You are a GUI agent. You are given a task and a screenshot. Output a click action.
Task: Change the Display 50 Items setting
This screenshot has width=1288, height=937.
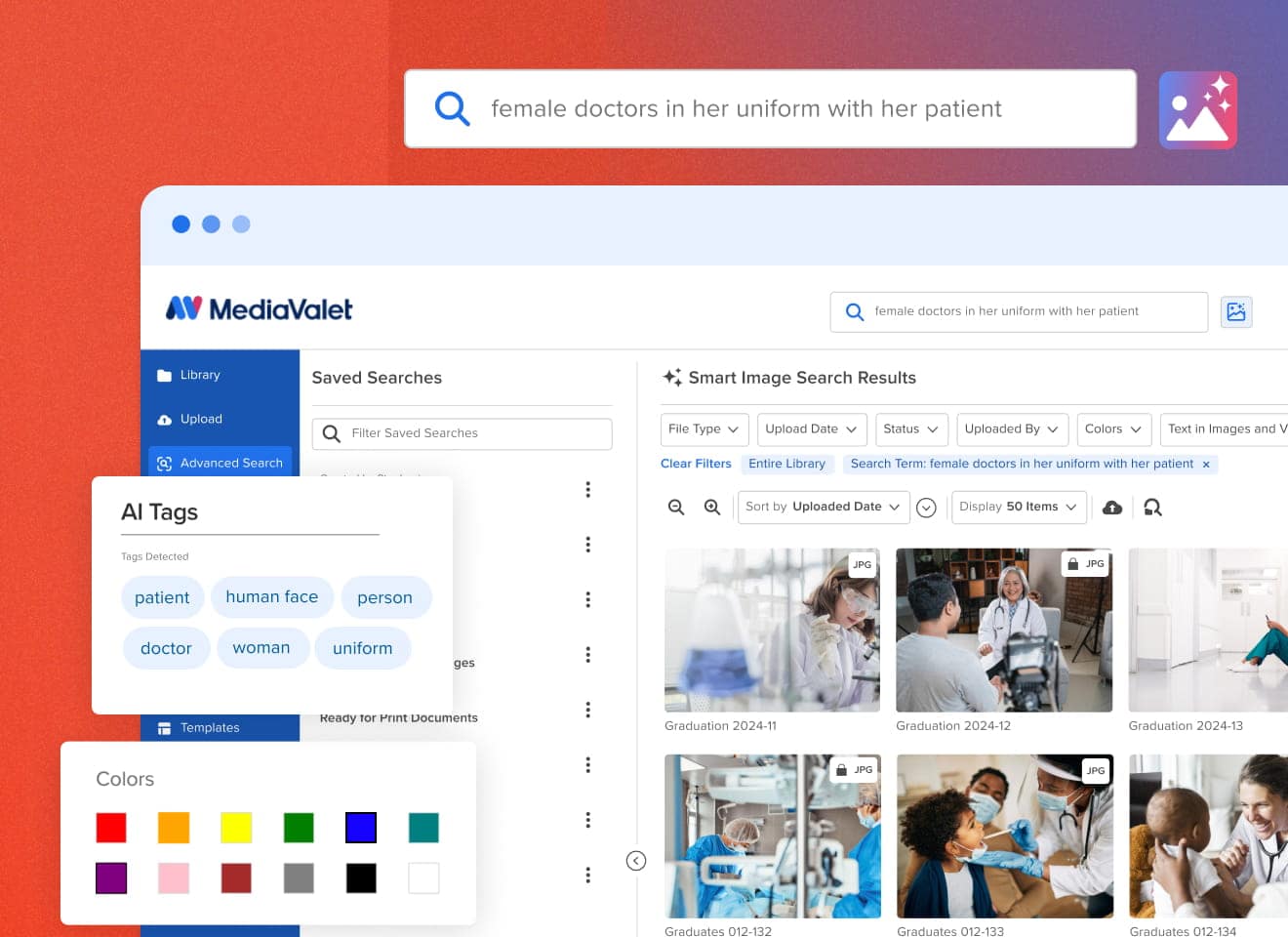tap(1019, 507)
